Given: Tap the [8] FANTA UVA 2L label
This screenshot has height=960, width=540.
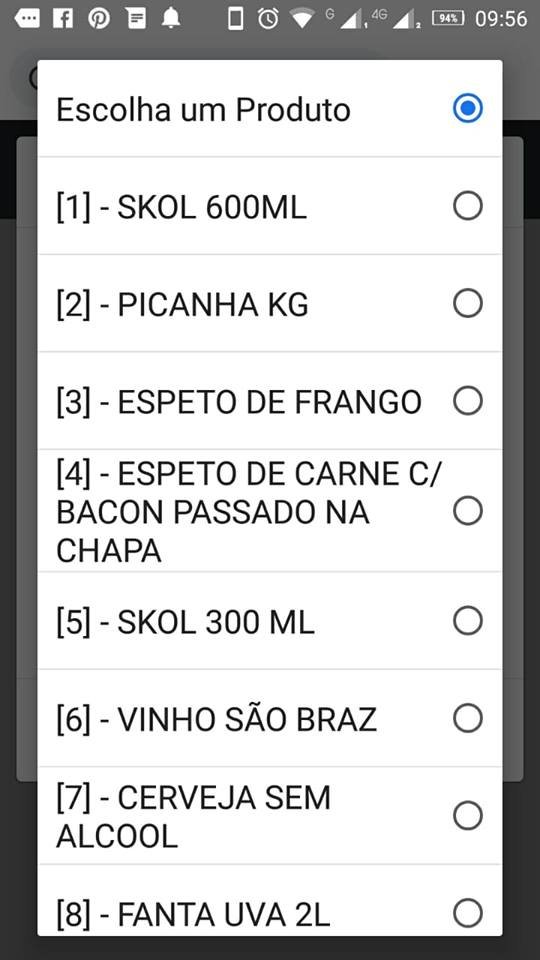Looking at the screenshot, I should coord(193,915).
